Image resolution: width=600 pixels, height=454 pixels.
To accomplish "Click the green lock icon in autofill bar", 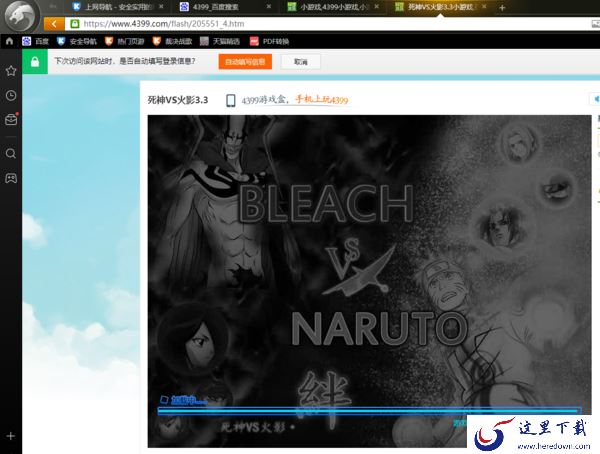I will click(x=35, y=62).
